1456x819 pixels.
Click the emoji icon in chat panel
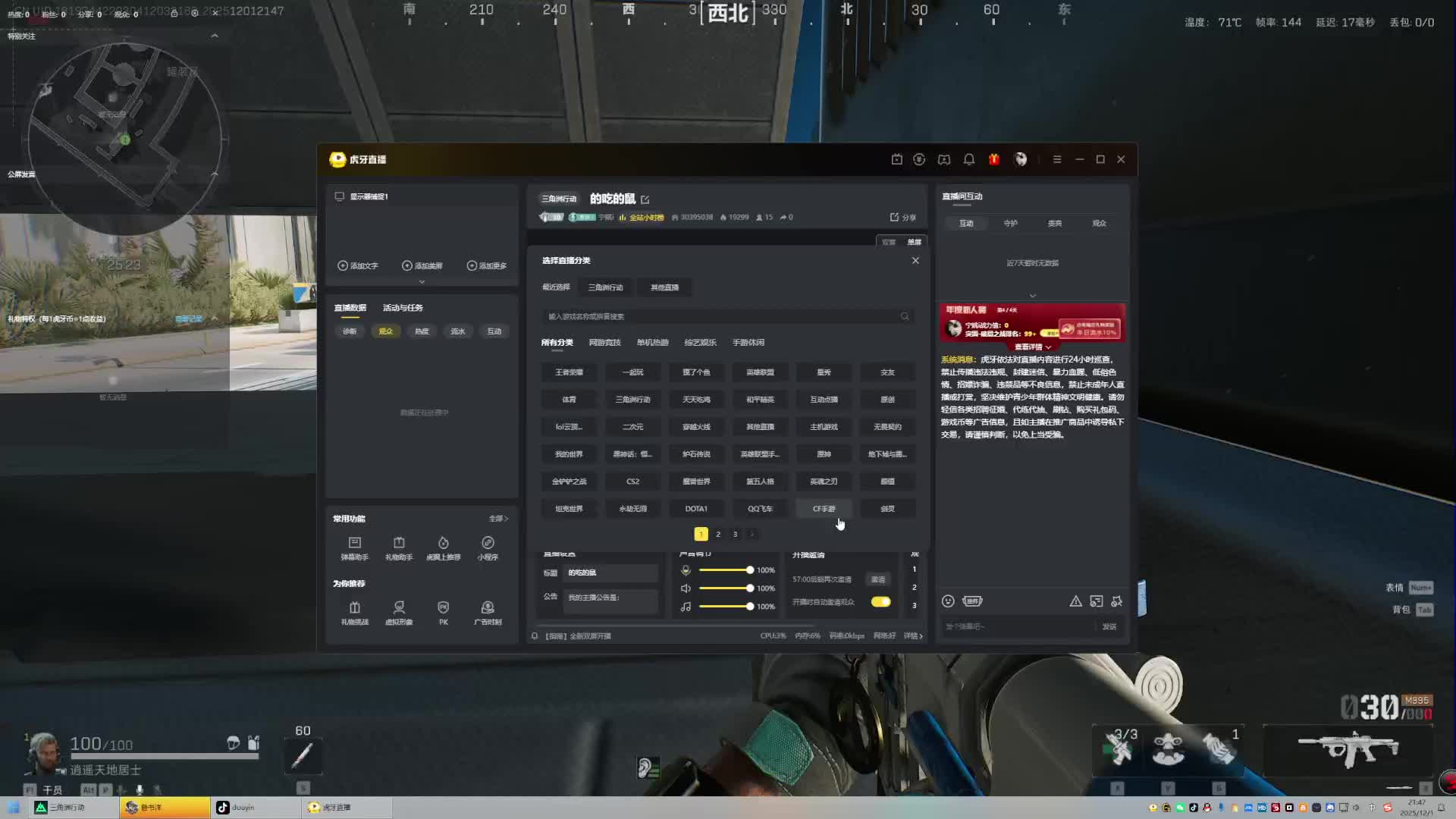(948, 601)
